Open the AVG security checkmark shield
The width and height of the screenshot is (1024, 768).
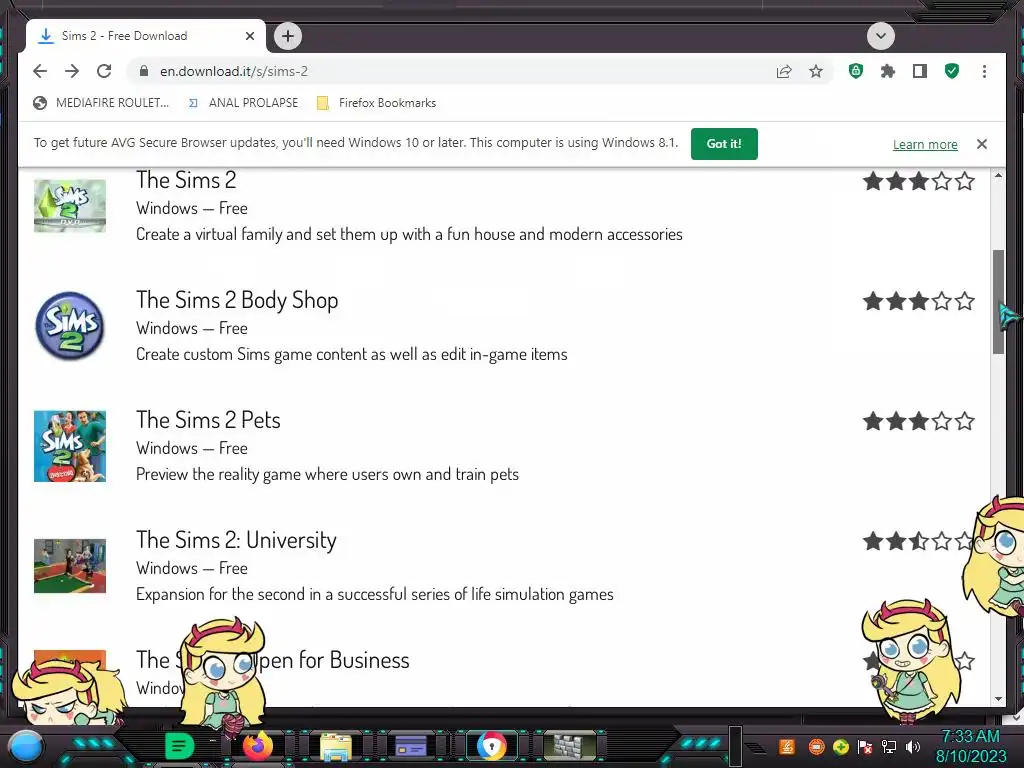(x=952, y=71)
